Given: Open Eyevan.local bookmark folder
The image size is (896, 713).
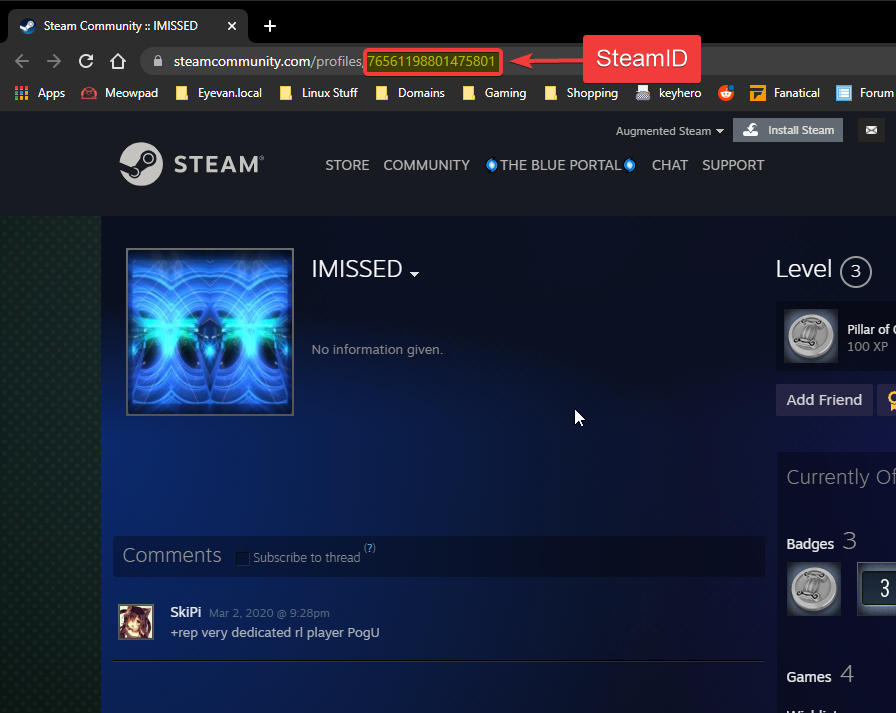Looking at the screenshot, I should pyautogui.click(x=219, y=93).
